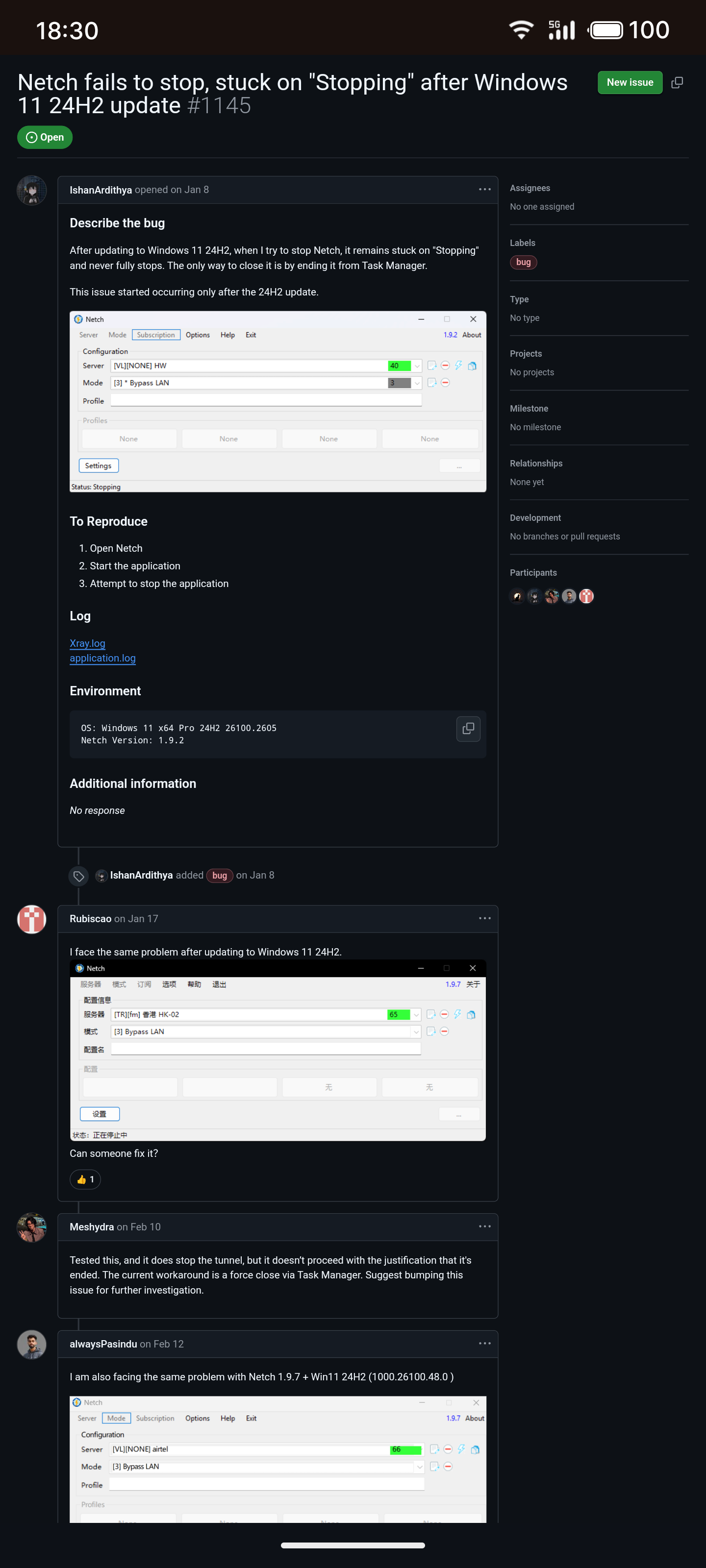Image resolution: width=706 pixels, height=1568 pixels.
Task: Open options menu on IshanArdithya's original post
Action: 484,189
